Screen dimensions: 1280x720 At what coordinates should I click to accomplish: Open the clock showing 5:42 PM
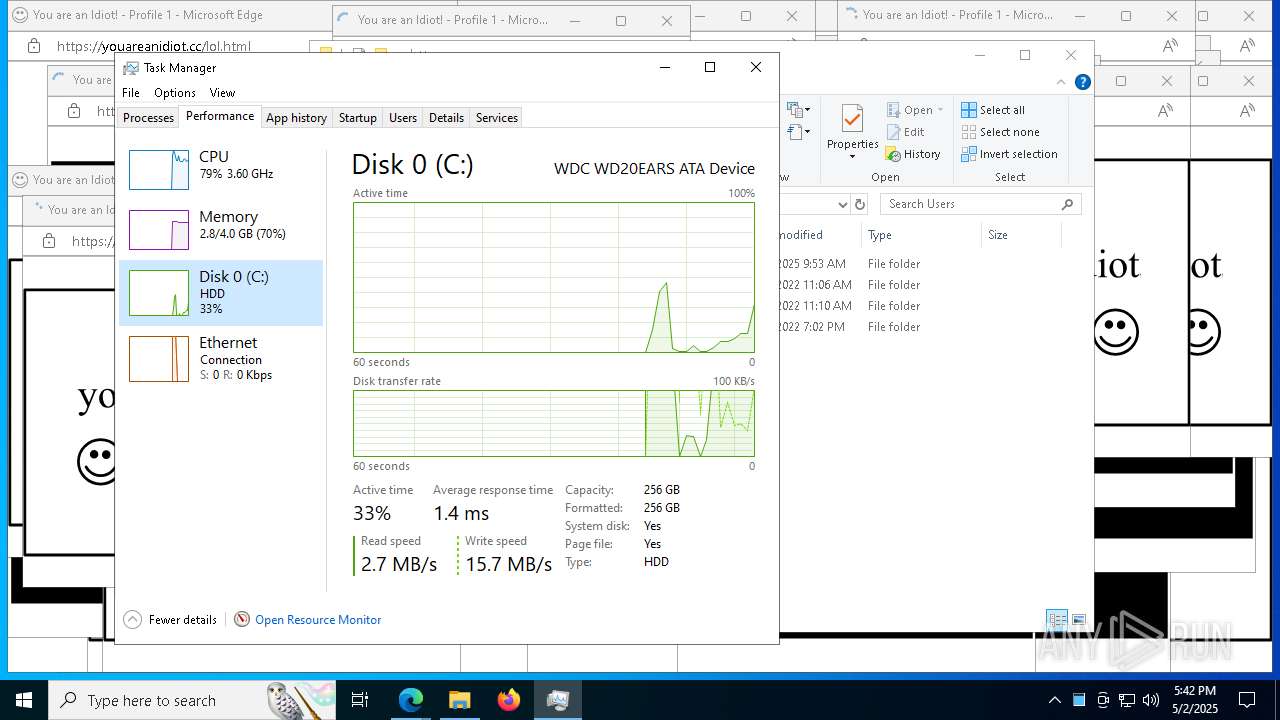tap(1195, 700)
